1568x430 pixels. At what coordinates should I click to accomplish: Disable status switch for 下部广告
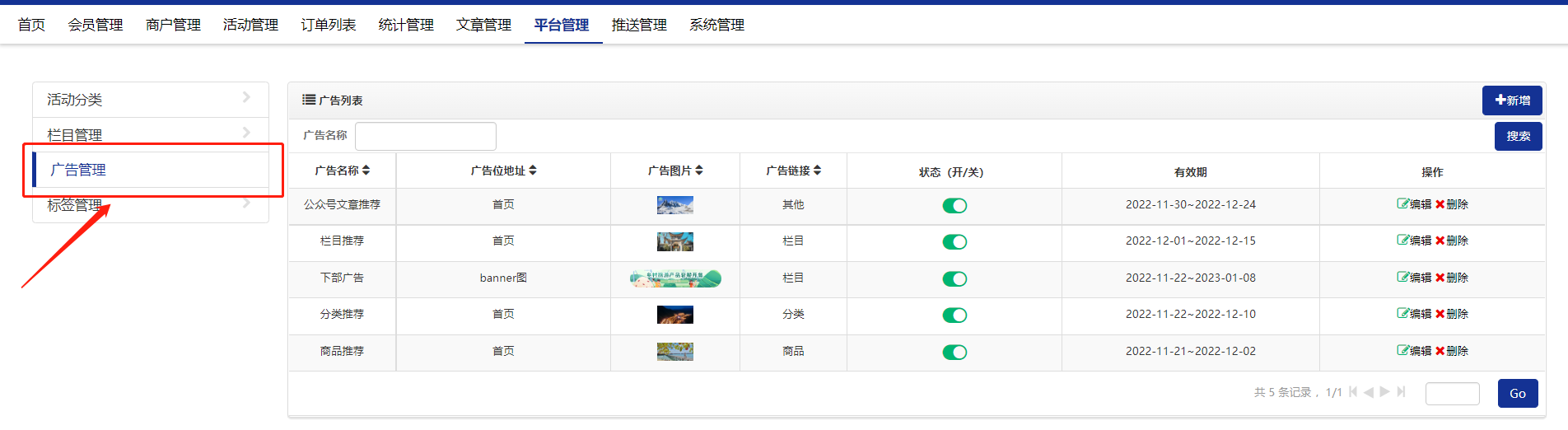[x=954, y=279]
